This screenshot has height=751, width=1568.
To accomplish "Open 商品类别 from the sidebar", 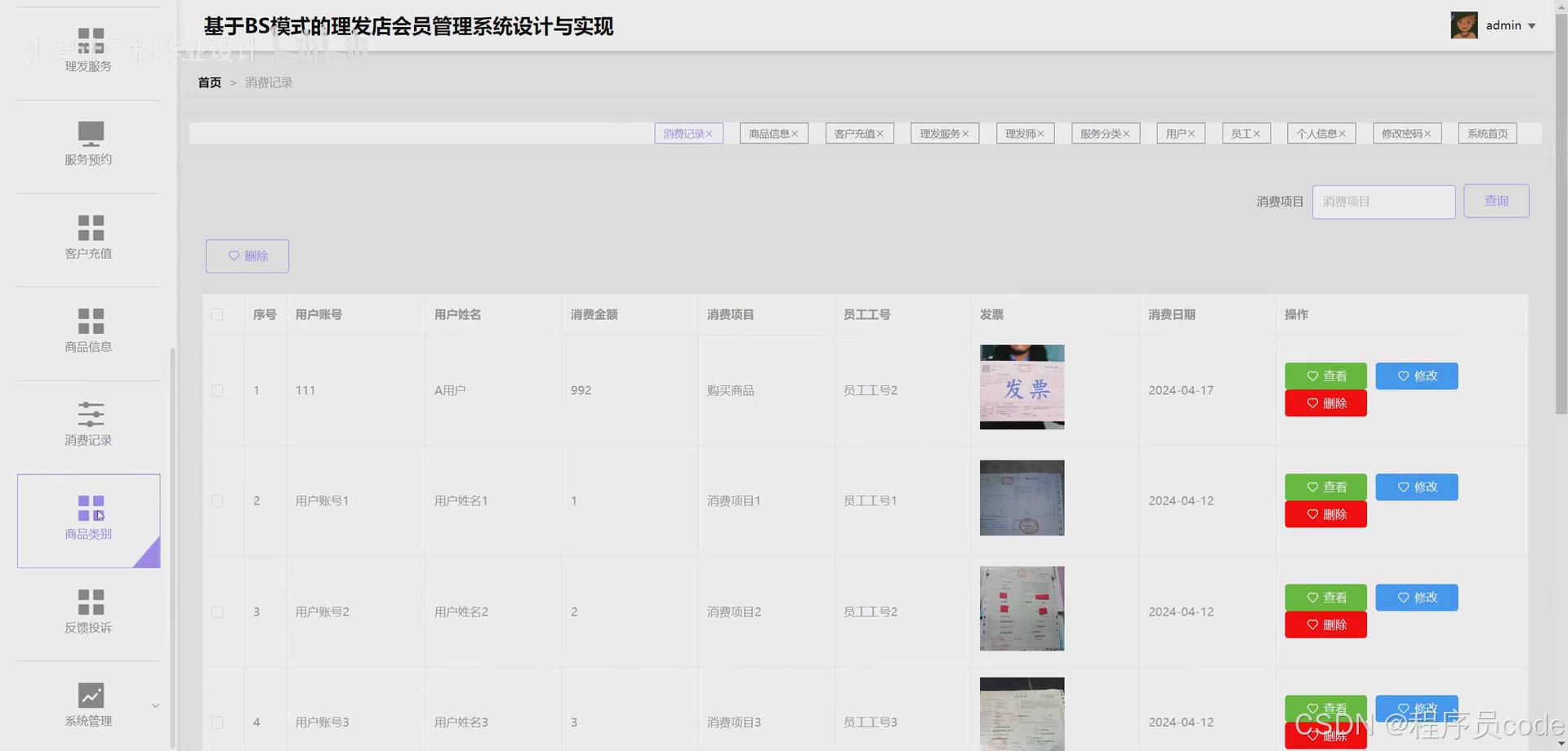I will click(88, 520).
